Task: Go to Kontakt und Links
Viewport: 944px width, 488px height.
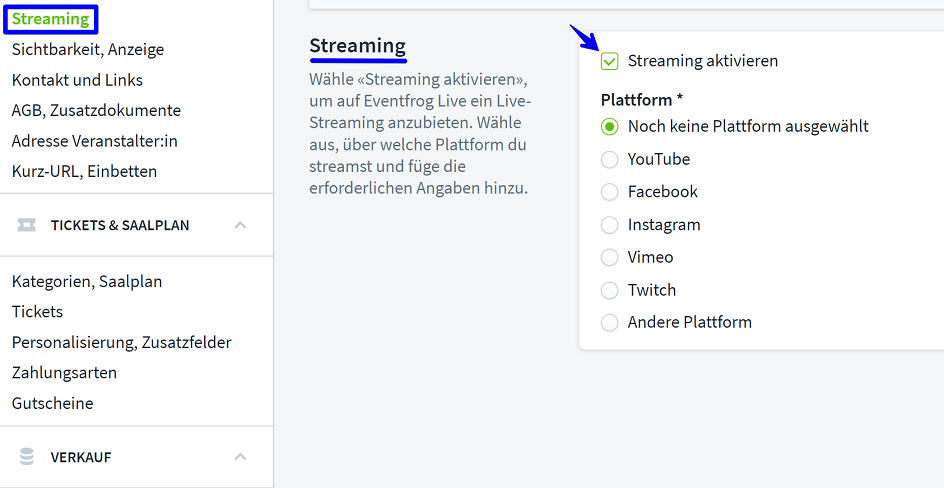Action: pyautogui.click(x=77, y=80)
